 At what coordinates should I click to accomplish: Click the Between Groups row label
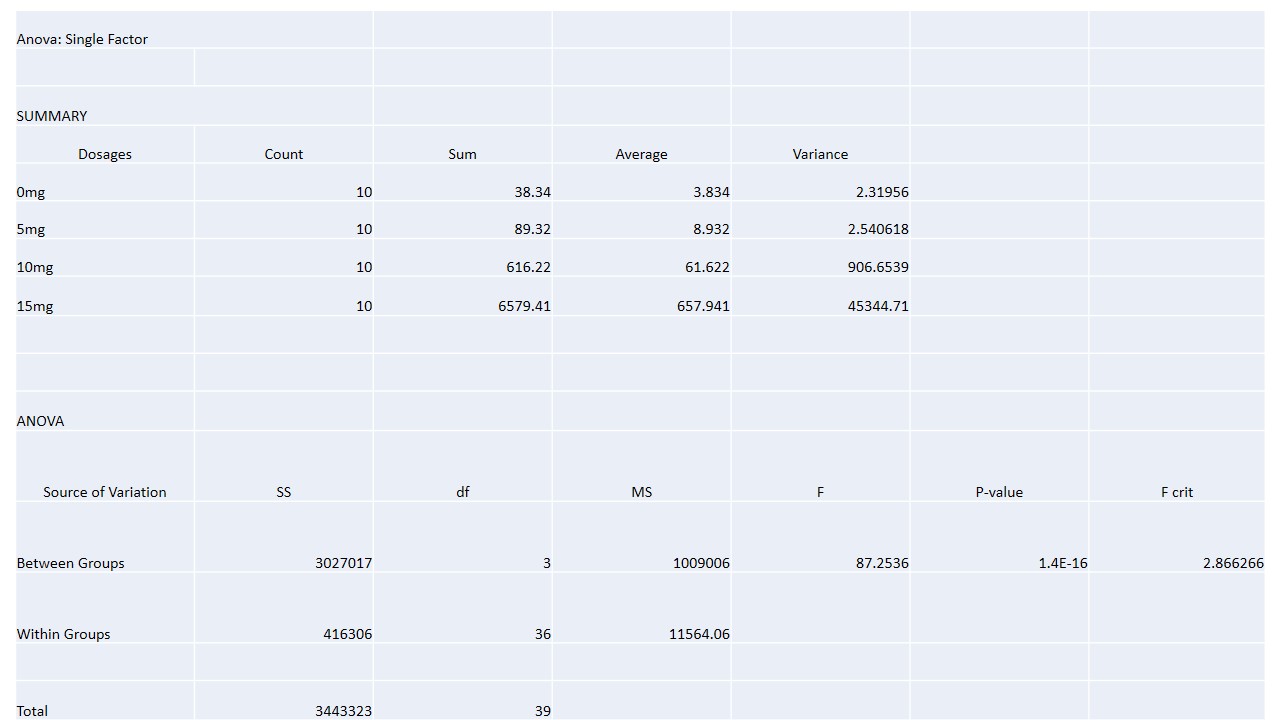(72, 563)
